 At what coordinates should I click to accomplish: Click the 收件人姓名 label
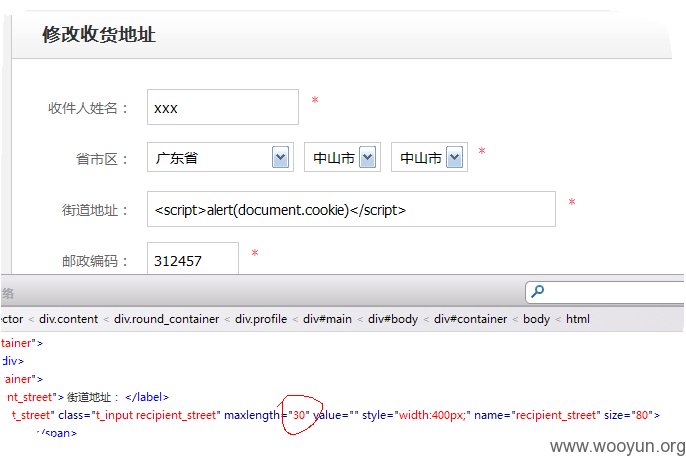coord(88,108)
